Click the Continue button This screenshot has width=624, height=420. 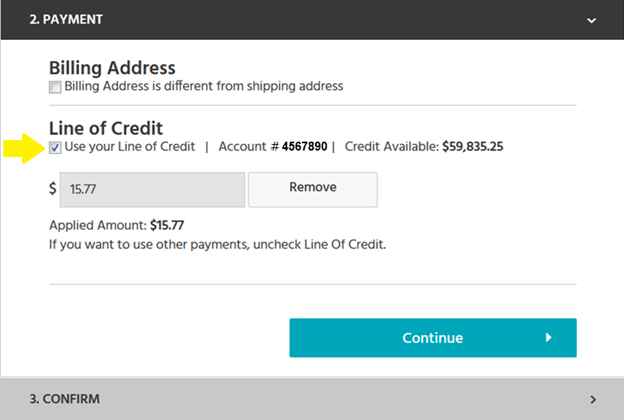coord(433,338)
